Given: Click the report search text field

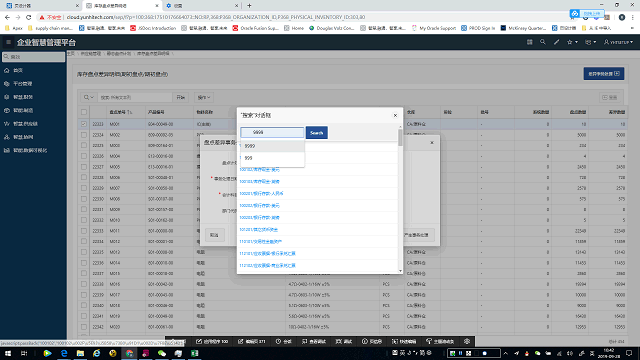Looking at the screenshot, I should 135,98.
